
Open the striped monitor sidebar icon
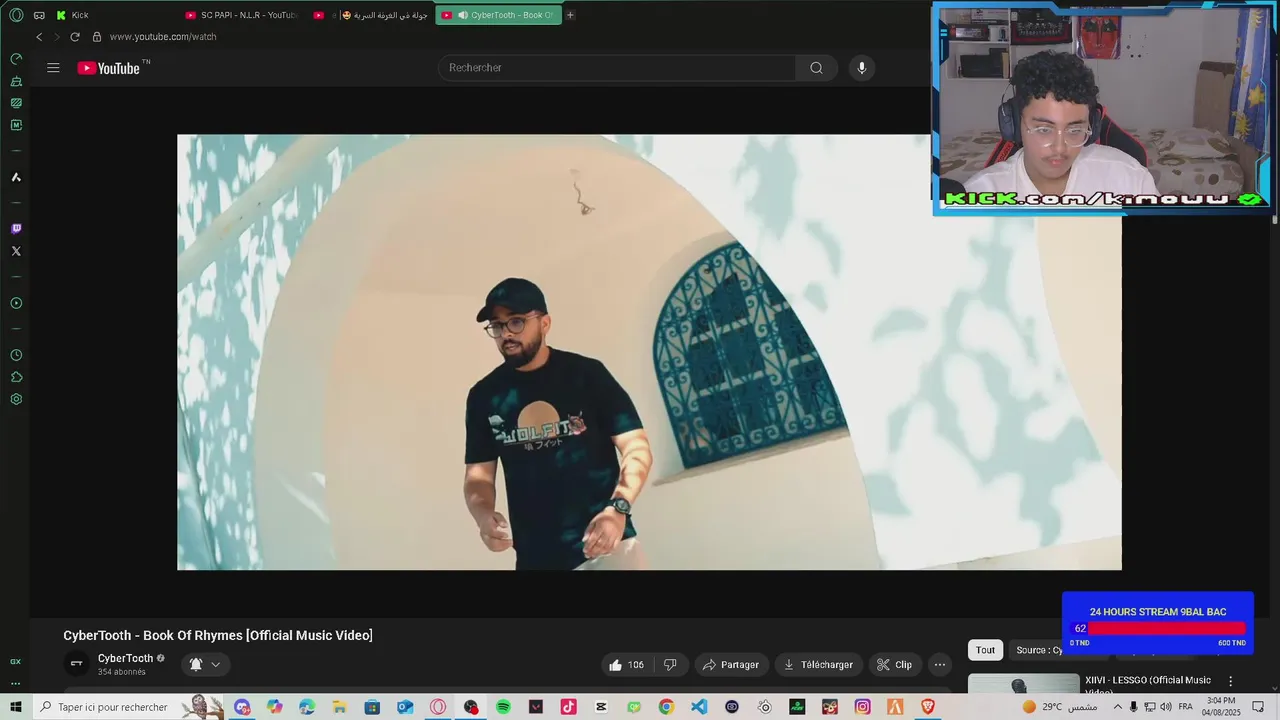[x=16, y=103]
